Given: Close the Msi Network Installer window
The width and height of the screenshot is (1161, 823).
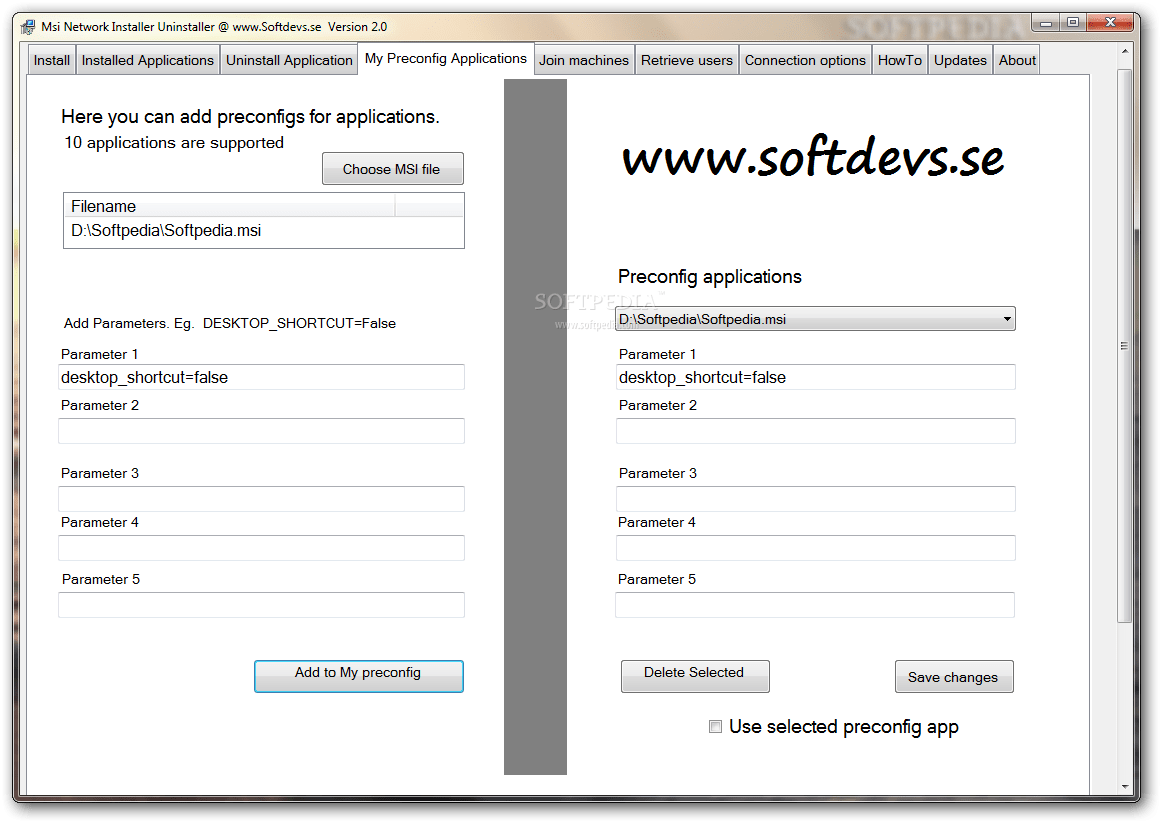Looking at the screenshot, I should 1111,23.
